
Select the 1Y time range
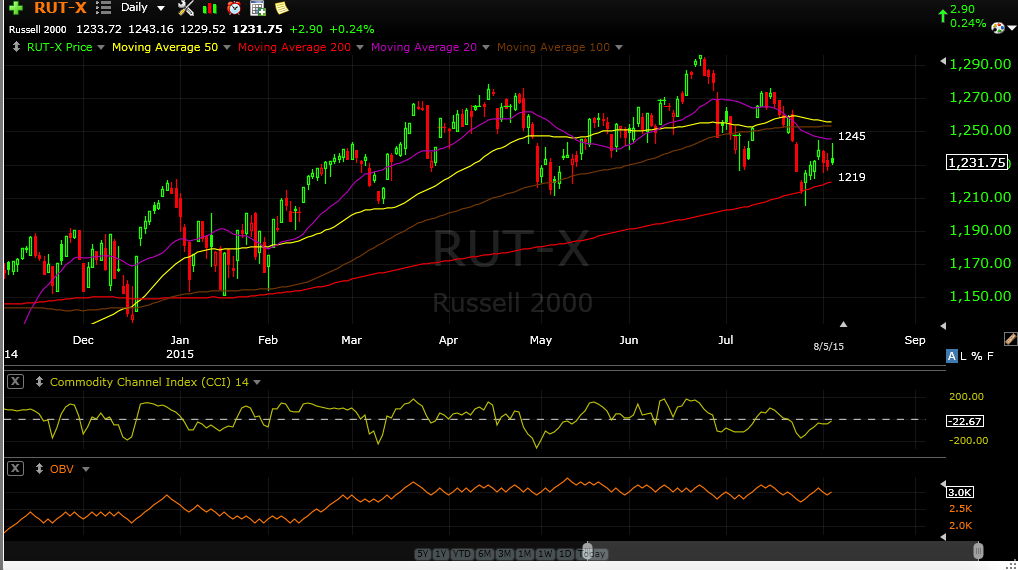pyautogui.click(x=441, y=554)
